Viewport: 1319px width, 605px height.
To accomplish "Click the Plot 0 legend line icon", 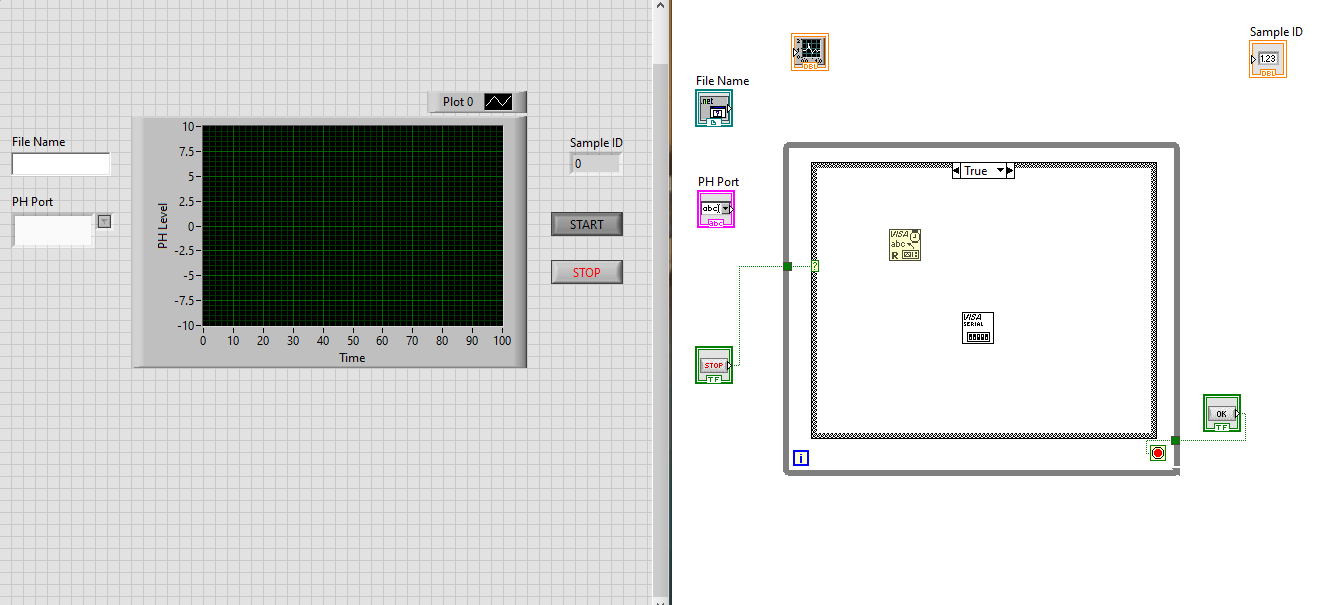I will 498,101.
